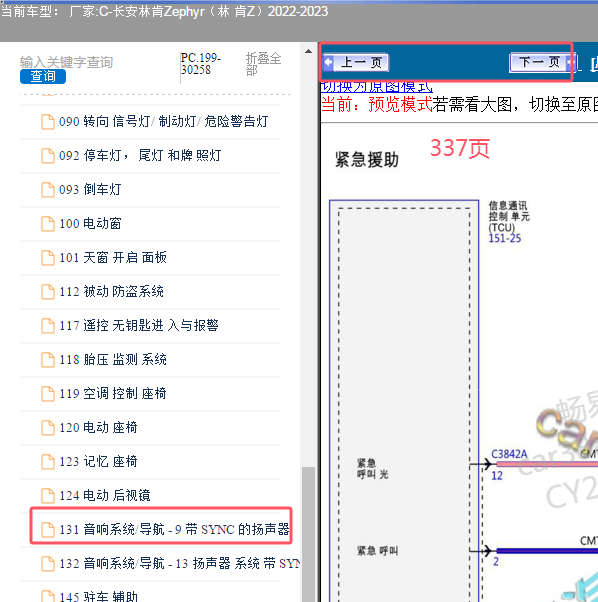Open 117 遥控无钥匙进入与报警
Image resolution: width=598 pixels, height=602 pixels.
pos(139,326)
